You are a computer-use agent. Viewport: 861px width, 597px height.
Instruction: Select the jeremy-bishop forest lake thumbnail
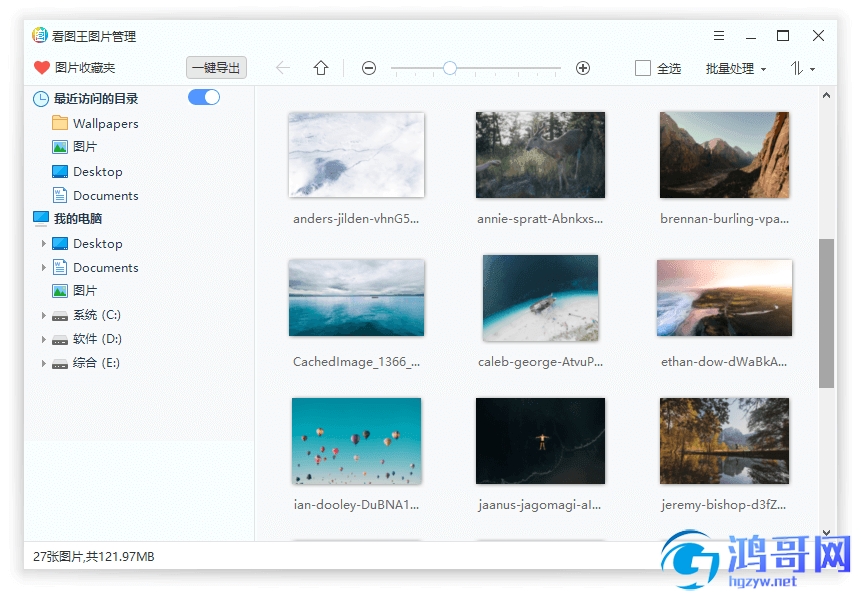pyautogui.click(x=724, y=441)
